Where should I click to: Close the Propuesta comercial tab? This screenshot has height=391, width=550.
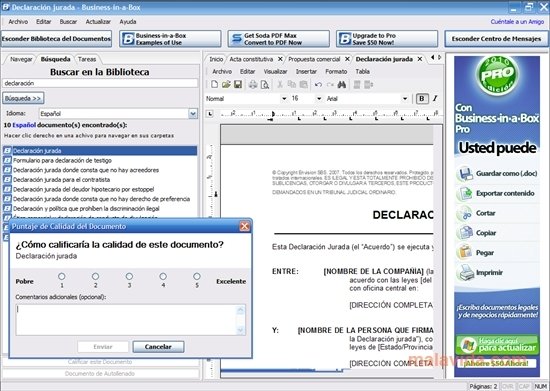click(x=347, y=59)
